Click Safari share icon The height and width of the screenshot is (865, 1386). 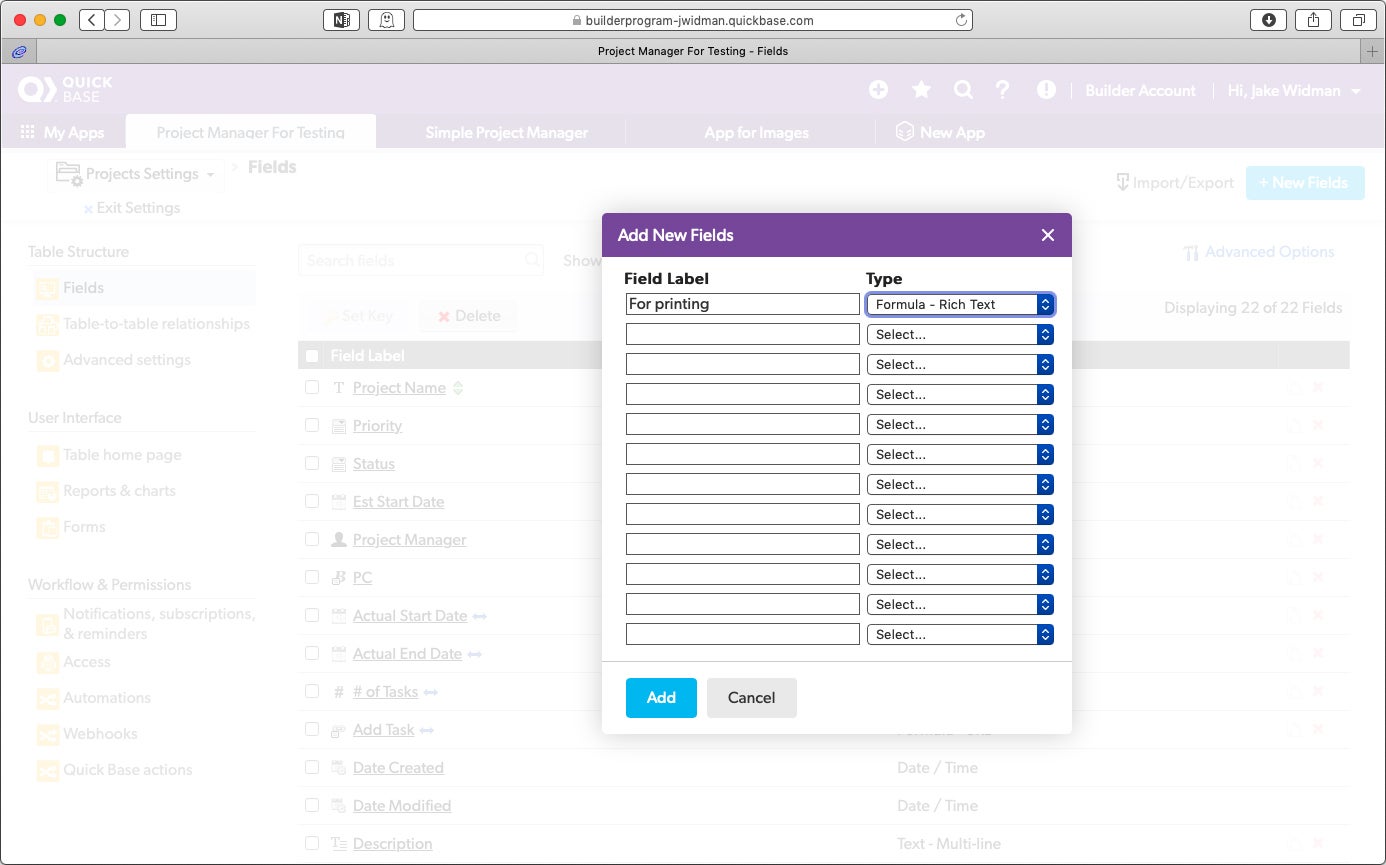[1313, 19]
